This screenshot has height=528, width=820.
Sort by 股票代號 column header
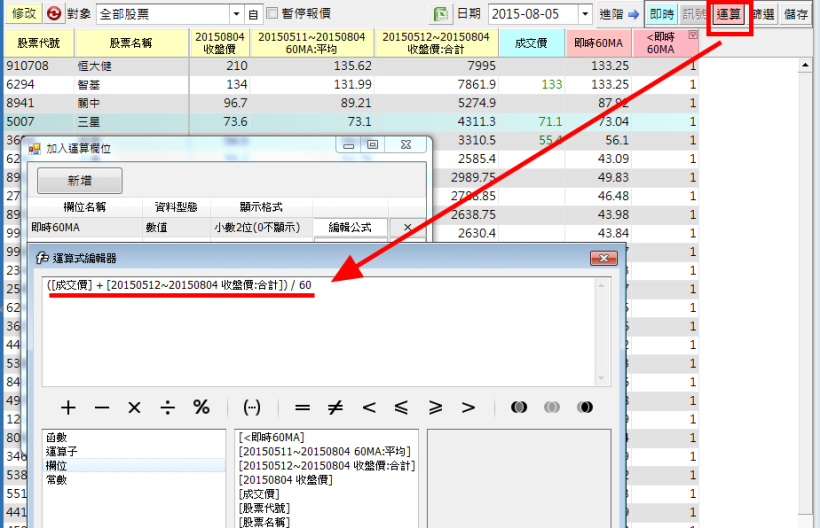pos(39,43)
